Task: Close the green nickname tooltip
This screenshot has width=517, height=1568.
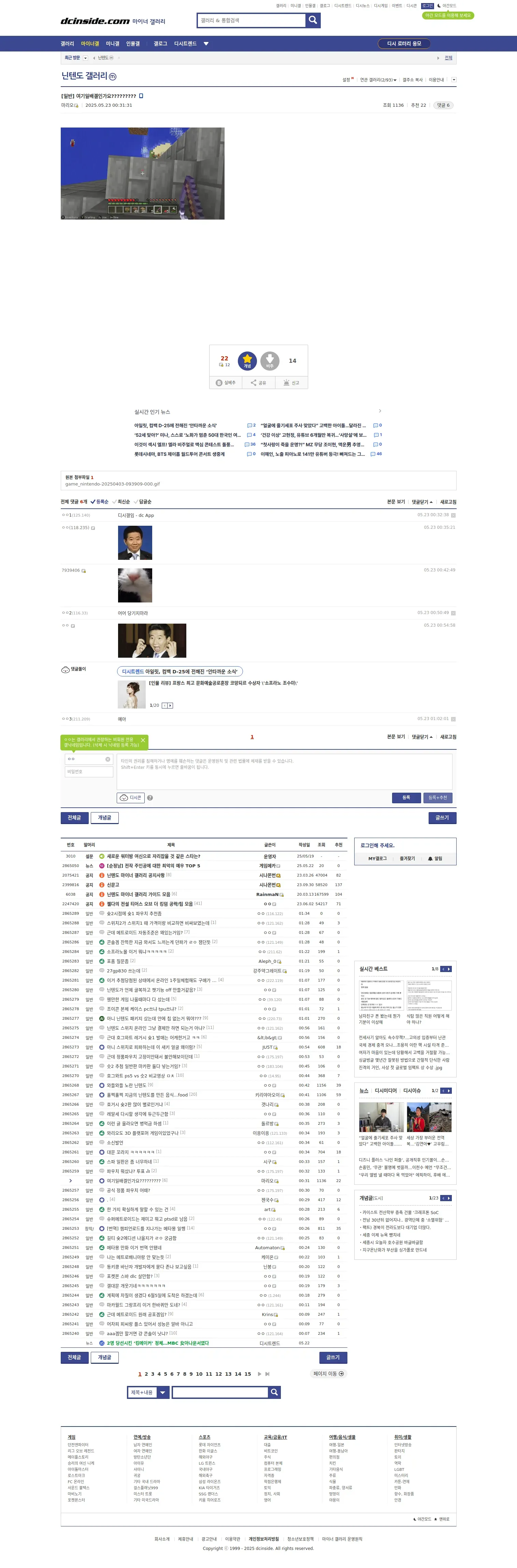Action: pos(143,740)
